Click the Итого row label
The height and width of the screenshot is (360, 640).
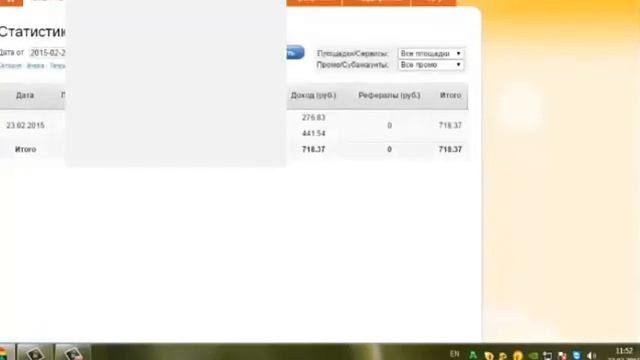click(x=26, y=149)
